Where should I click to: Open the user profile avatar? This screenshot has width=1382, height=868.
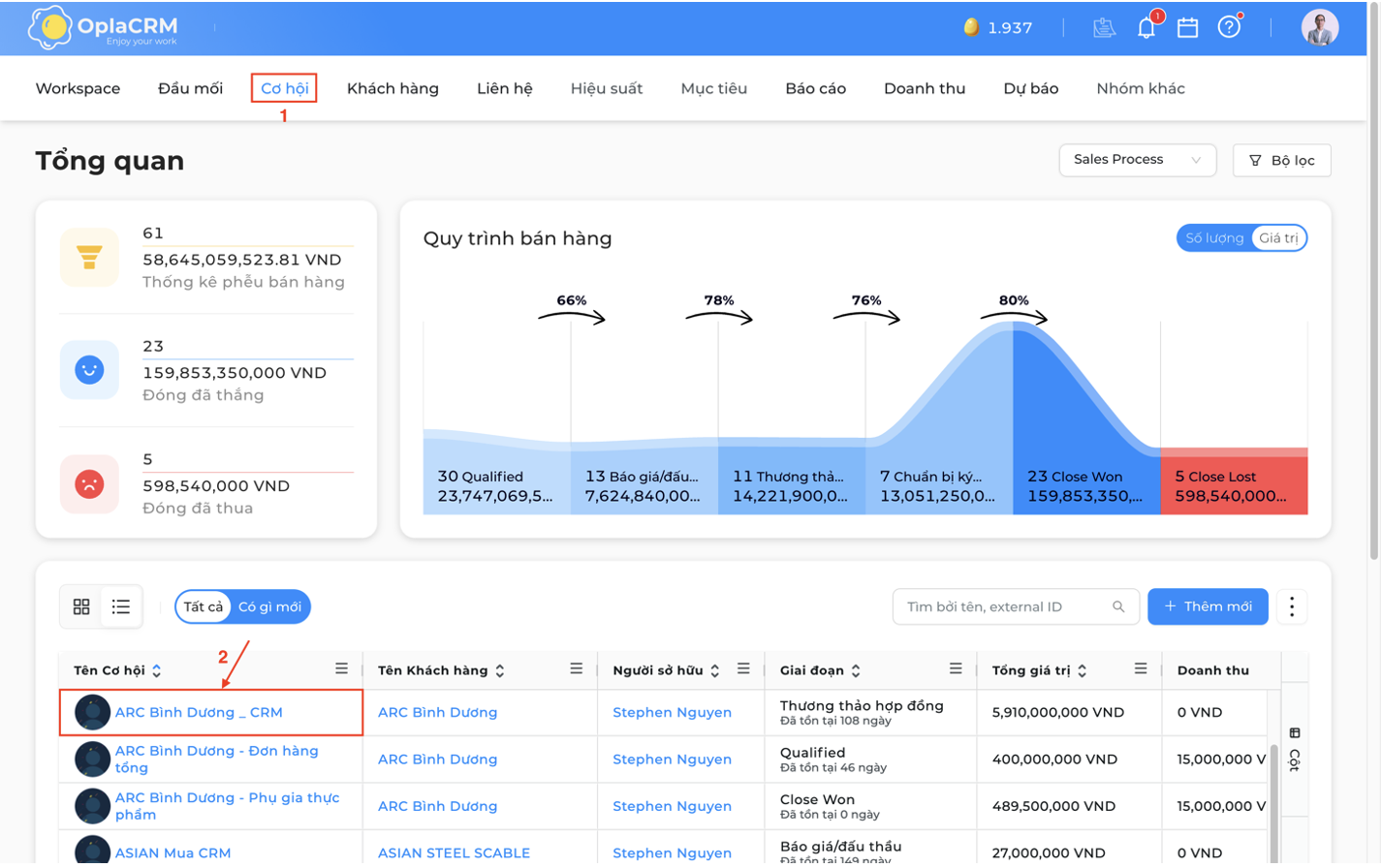tap(1320, 27)
